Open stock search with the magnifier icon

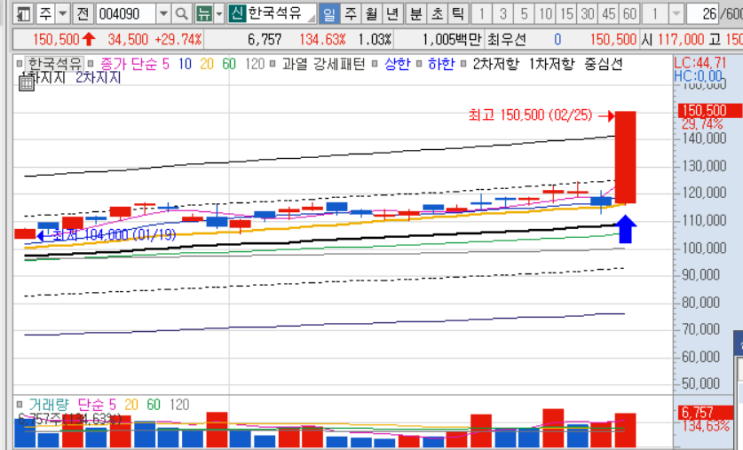181,14
